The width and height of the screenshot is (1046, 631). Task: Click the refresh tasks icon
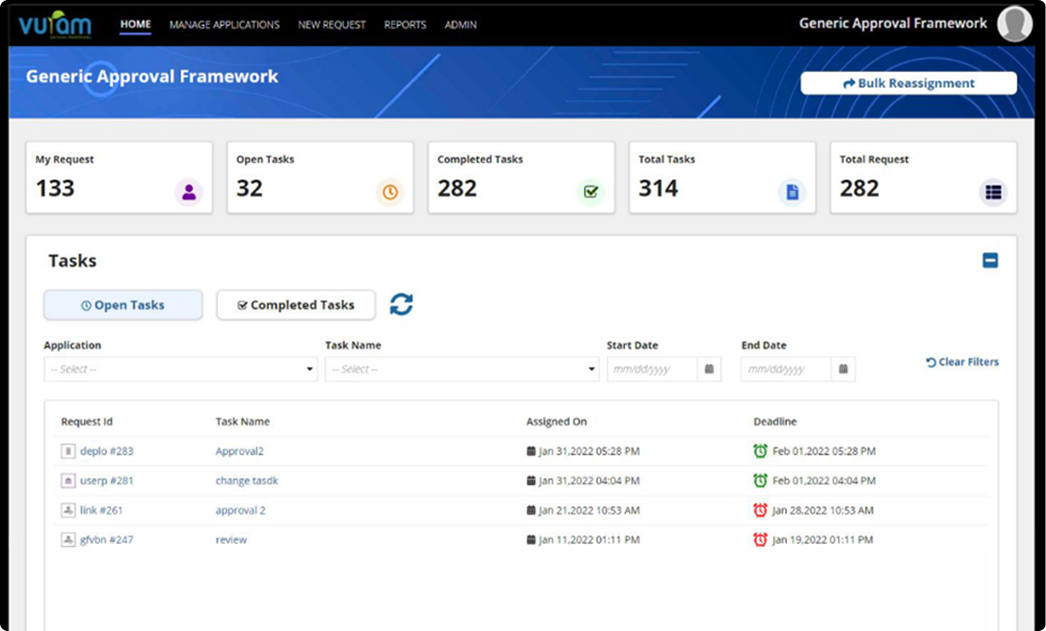click(401, 305)
